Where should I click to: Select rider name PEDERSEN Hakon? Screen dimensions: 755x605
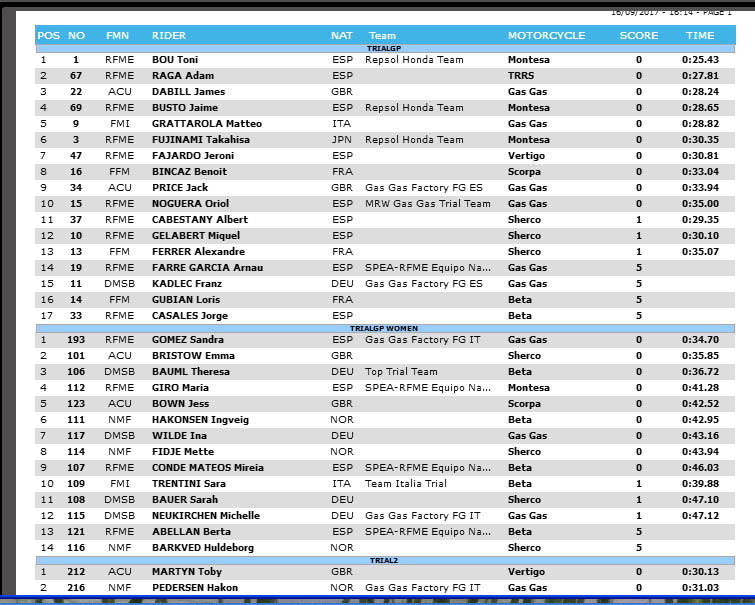[x=195, y=588]
